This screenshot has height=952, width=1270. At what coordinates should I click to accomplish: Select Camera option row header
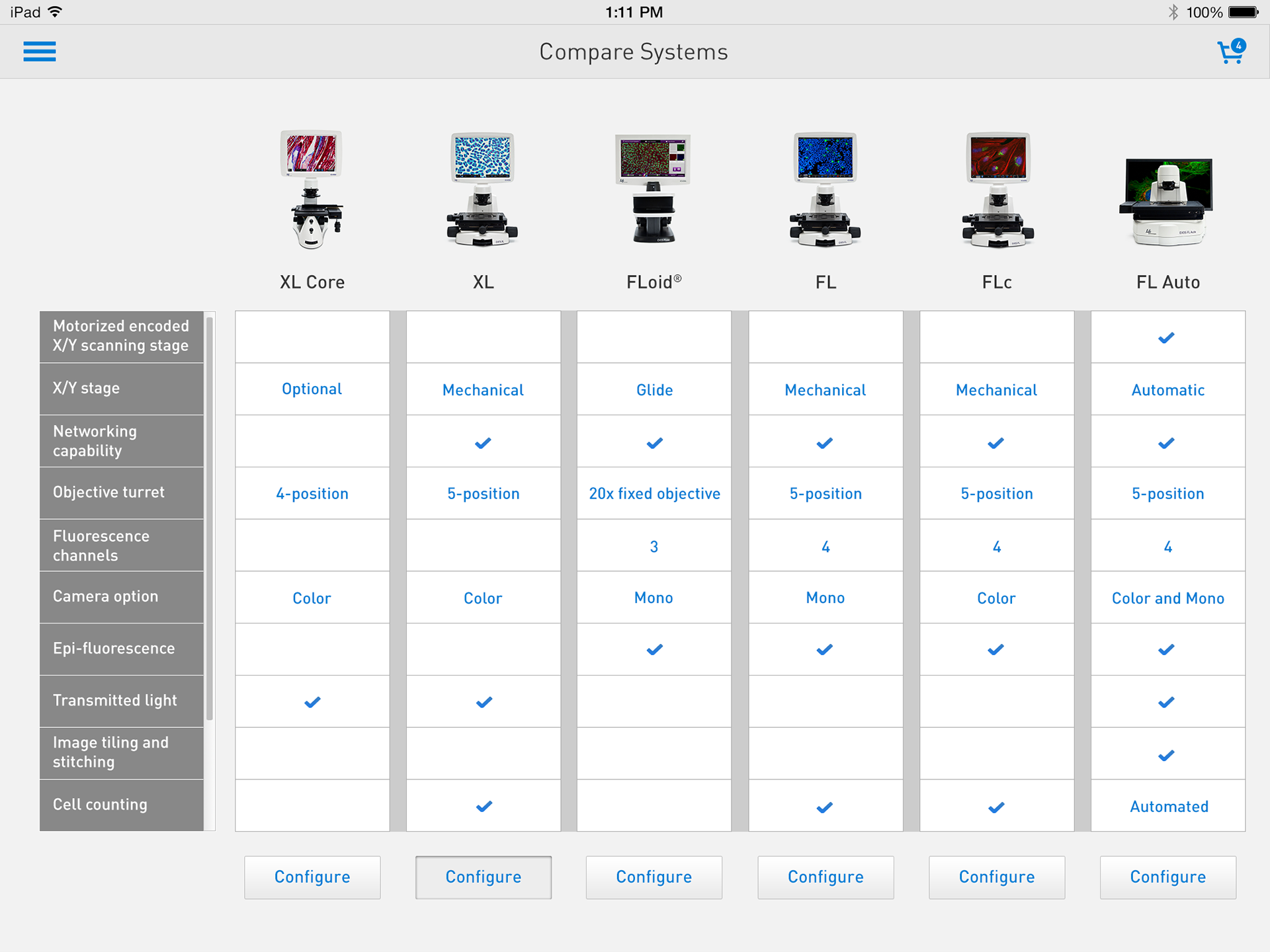coord(122,597)
